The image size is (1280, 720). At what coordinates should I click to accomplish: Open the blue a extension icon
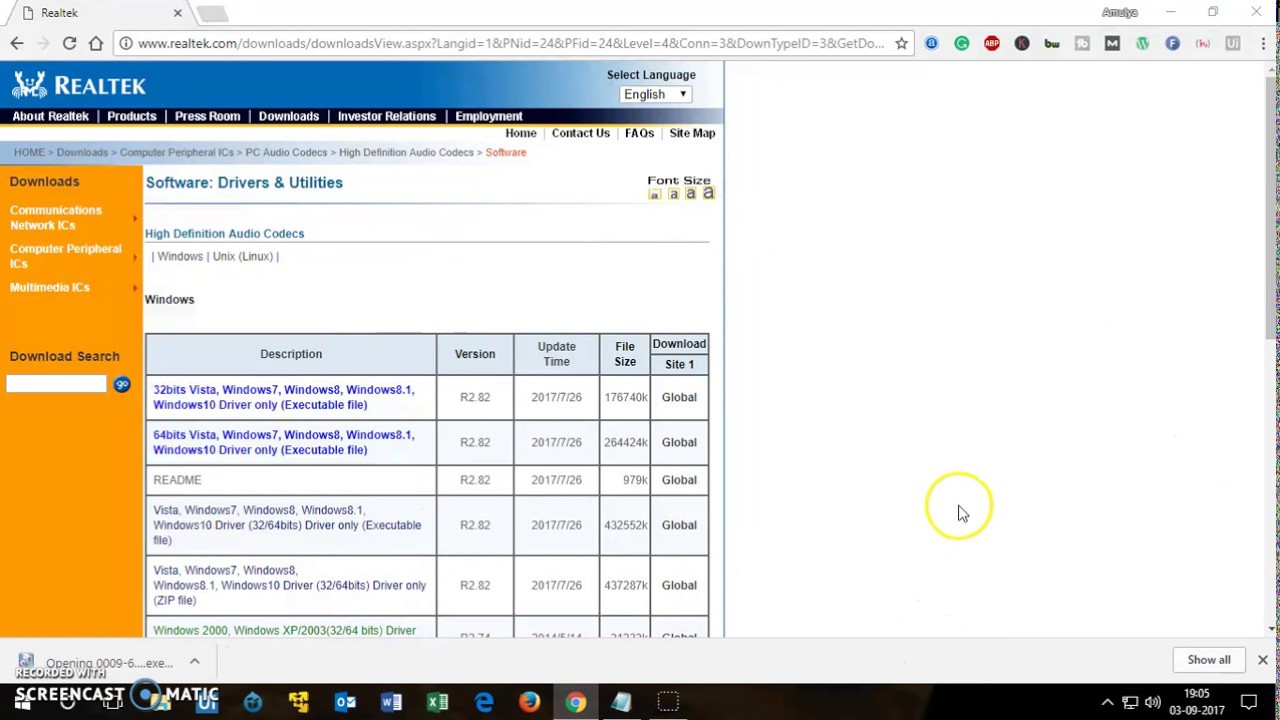(932, 43)
